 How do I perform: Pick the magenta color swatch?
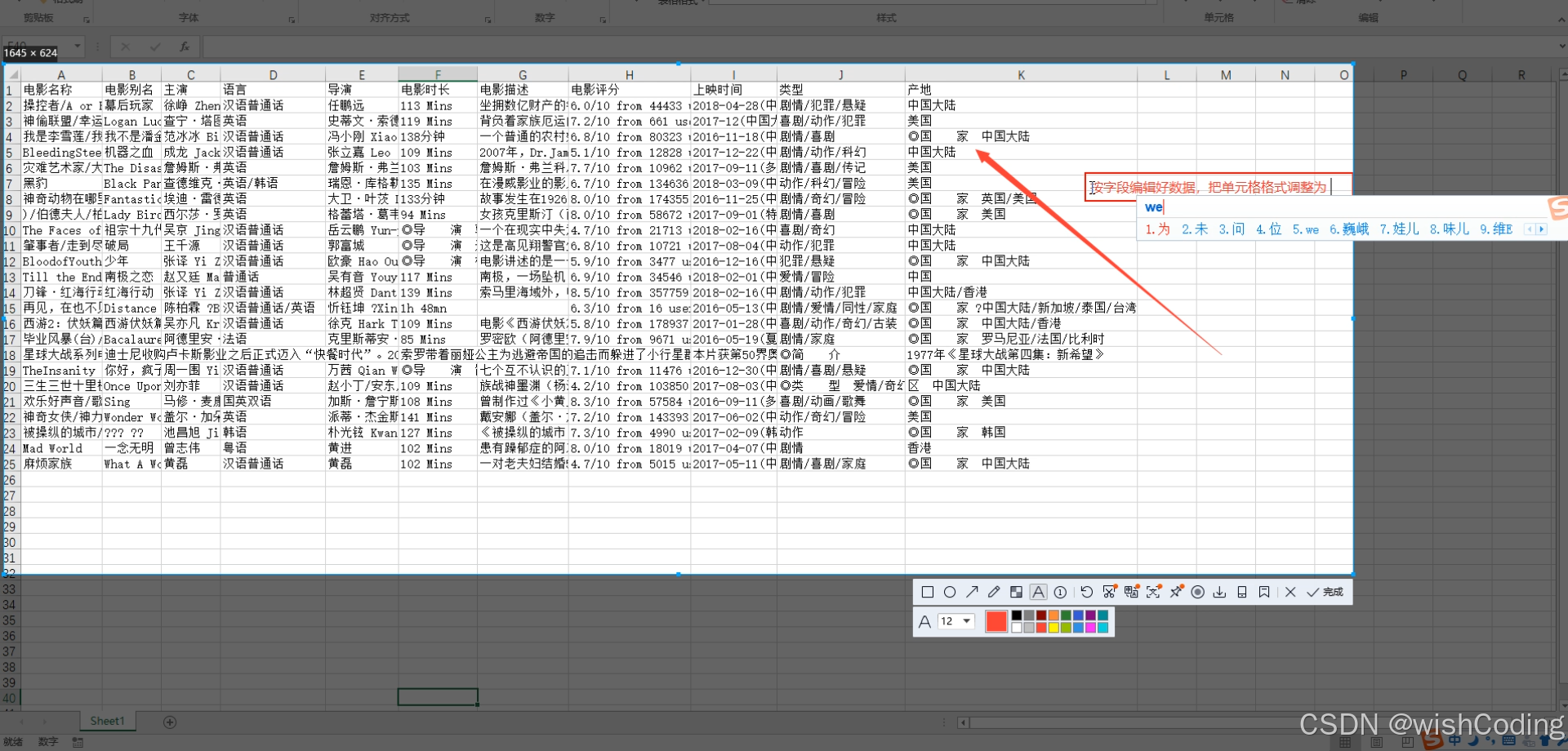tap(1090, 628)
